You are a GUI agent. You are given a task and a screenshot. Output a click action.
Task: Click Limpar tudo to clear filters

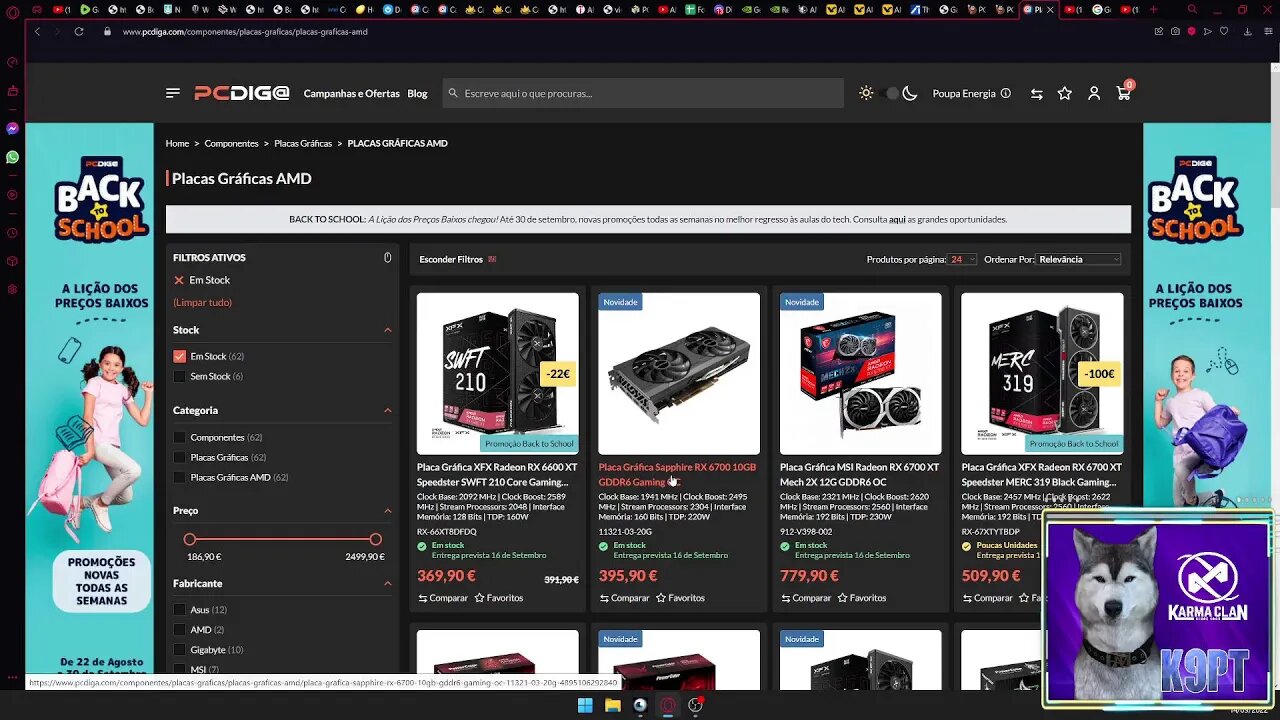point(202,302)
